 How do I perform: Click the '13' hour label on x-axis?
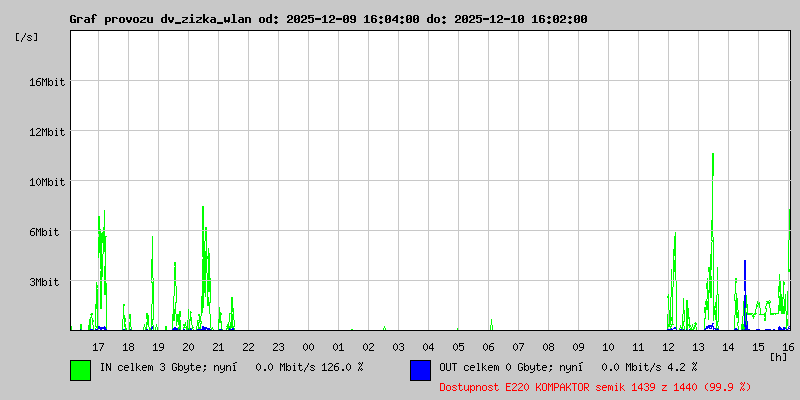coord(699,347)
